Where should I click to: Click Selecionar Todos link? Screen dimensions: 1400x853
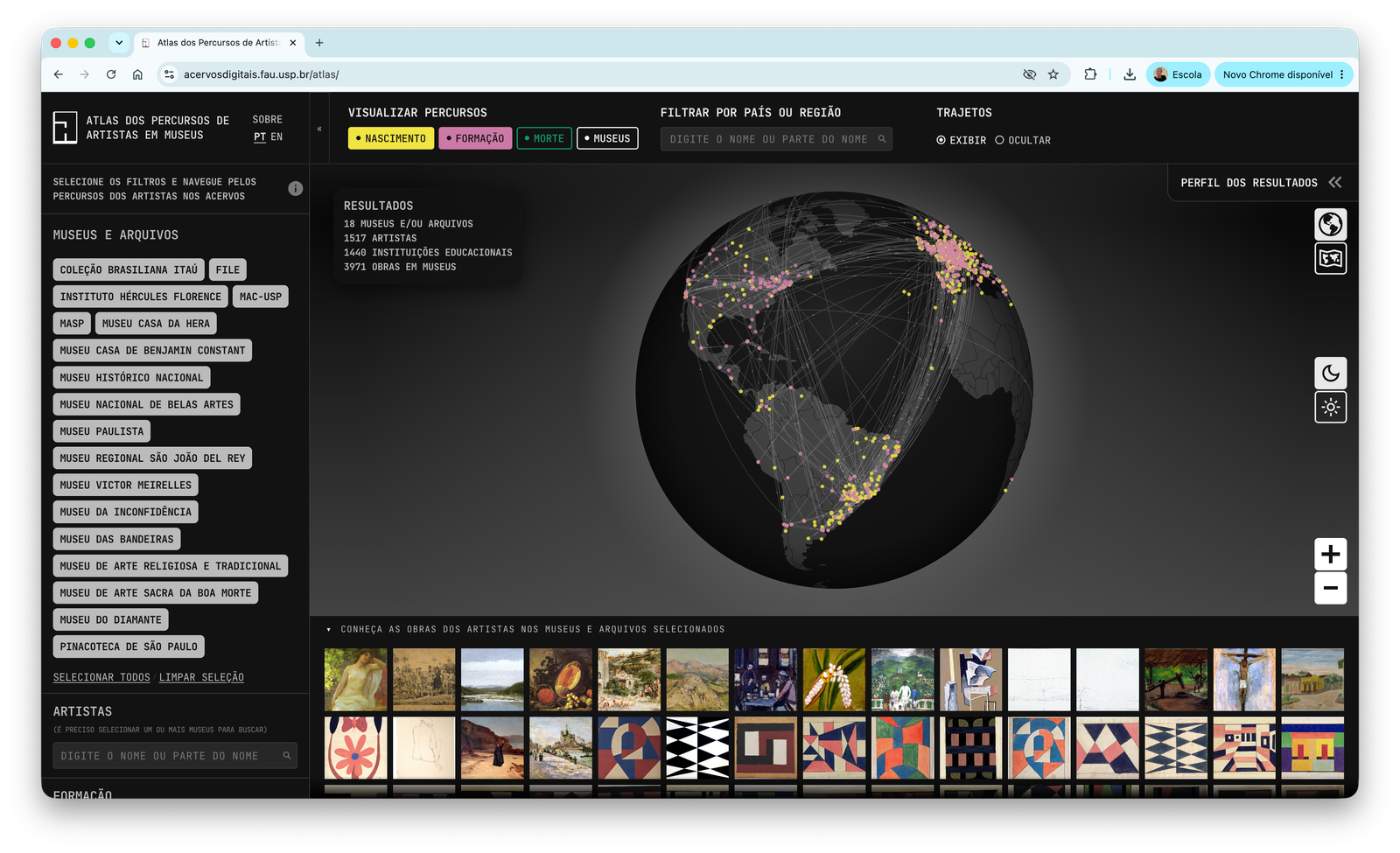click(101, 678)
